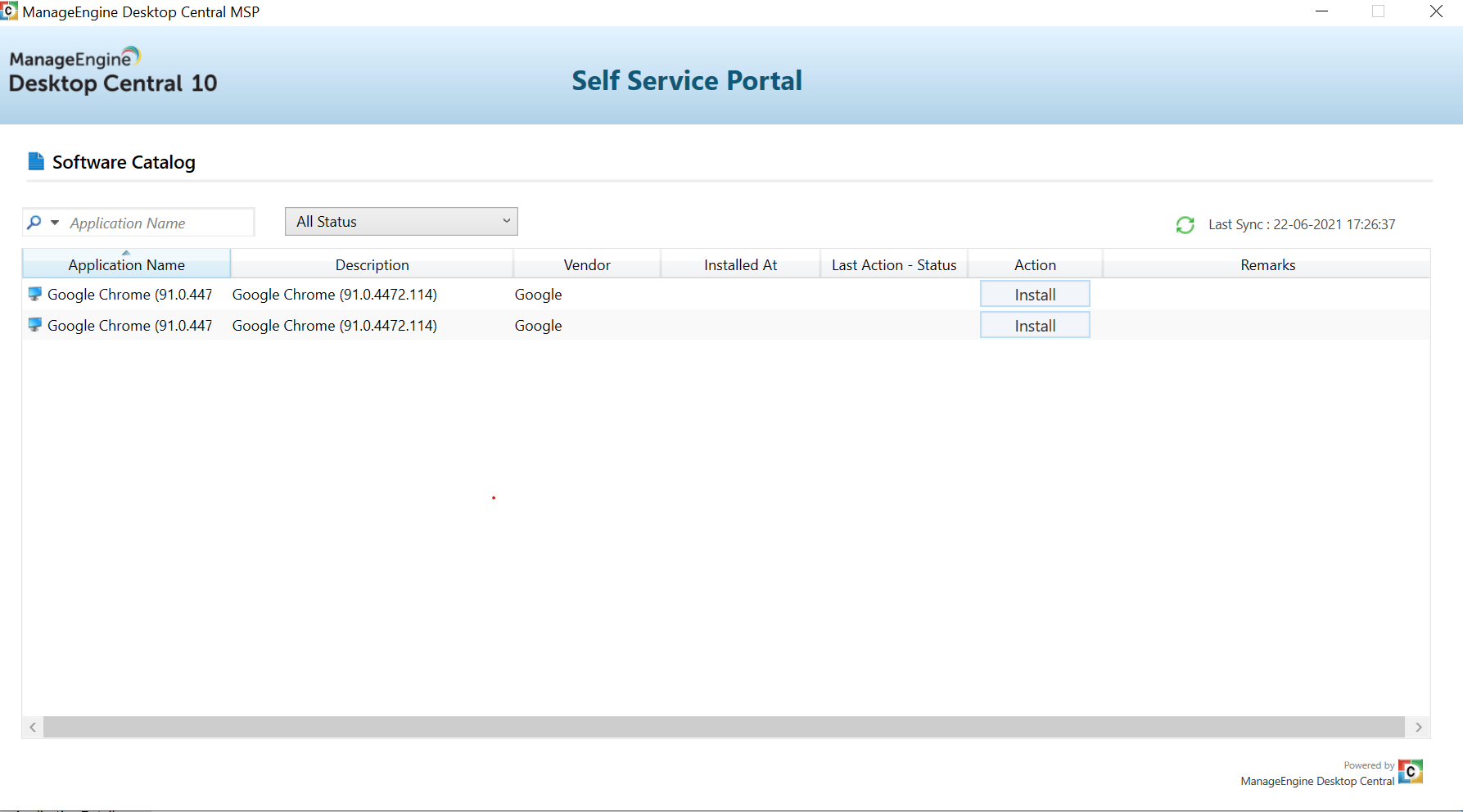Viewport: 1463px width, 812px height.
Task: Click the computer icon in the first Chrome row
Action: (35, 294)
